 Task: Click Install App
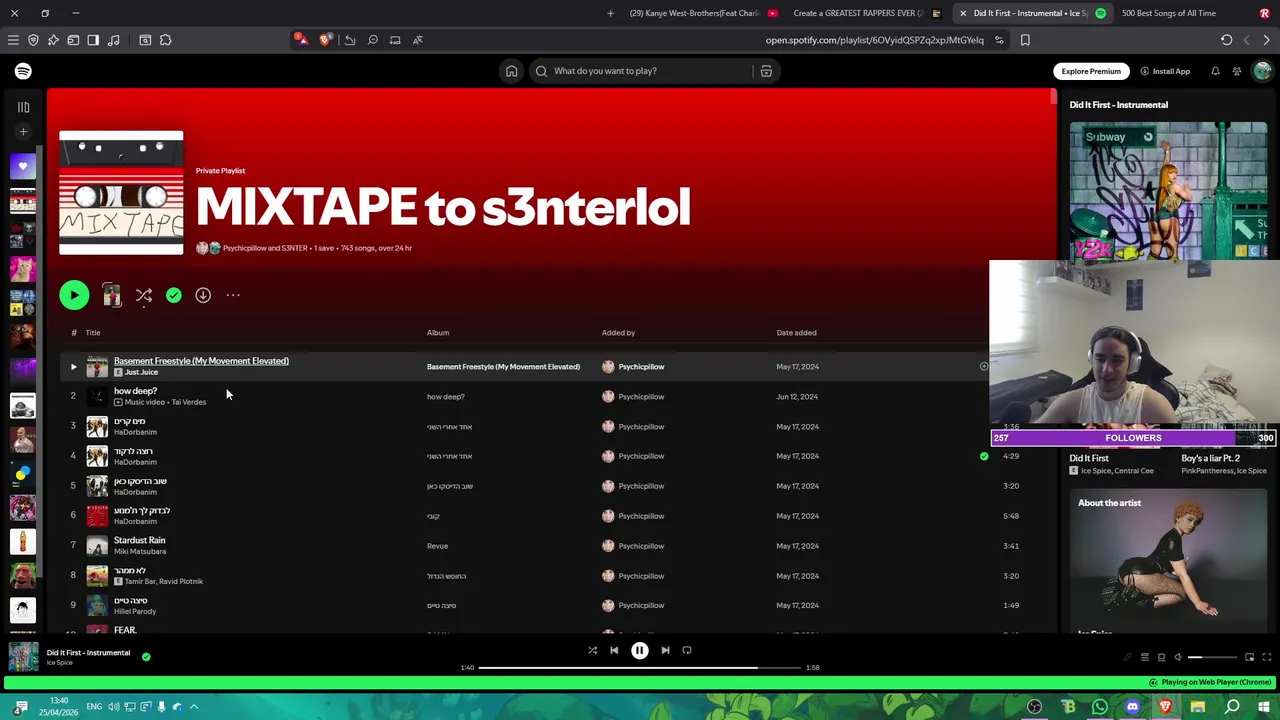click(x=1165, y=71)
